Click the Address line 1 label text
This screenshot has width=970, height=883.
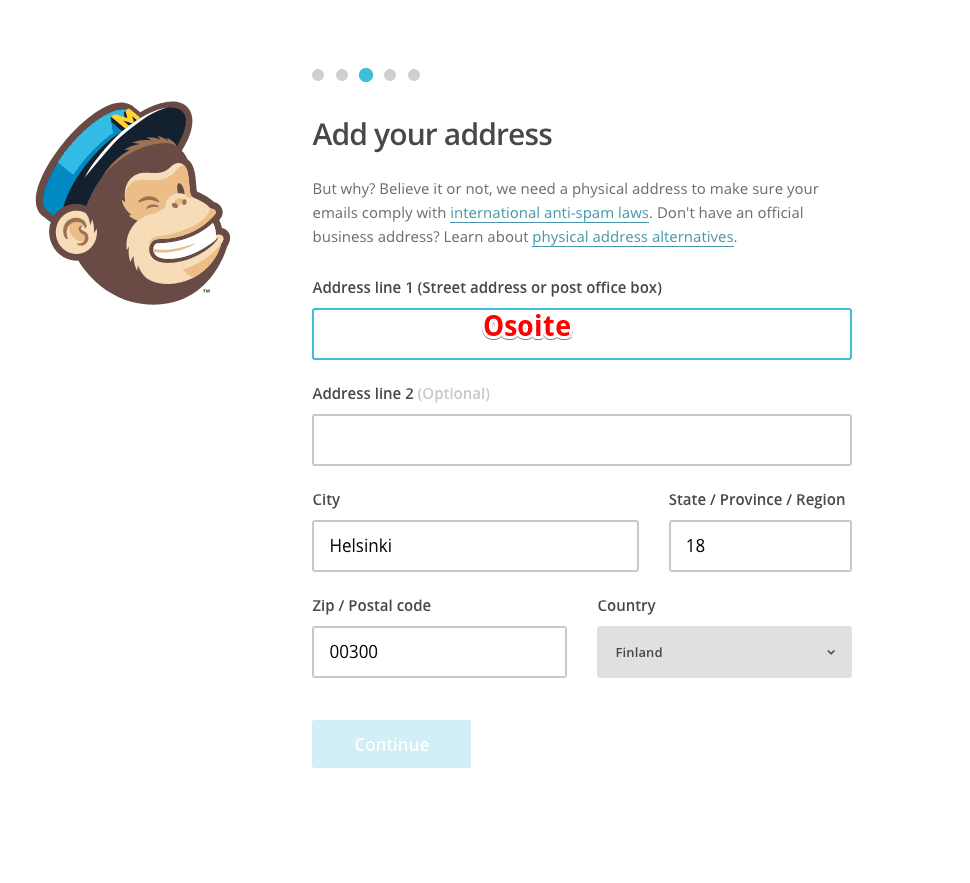(x=487, y=288)
